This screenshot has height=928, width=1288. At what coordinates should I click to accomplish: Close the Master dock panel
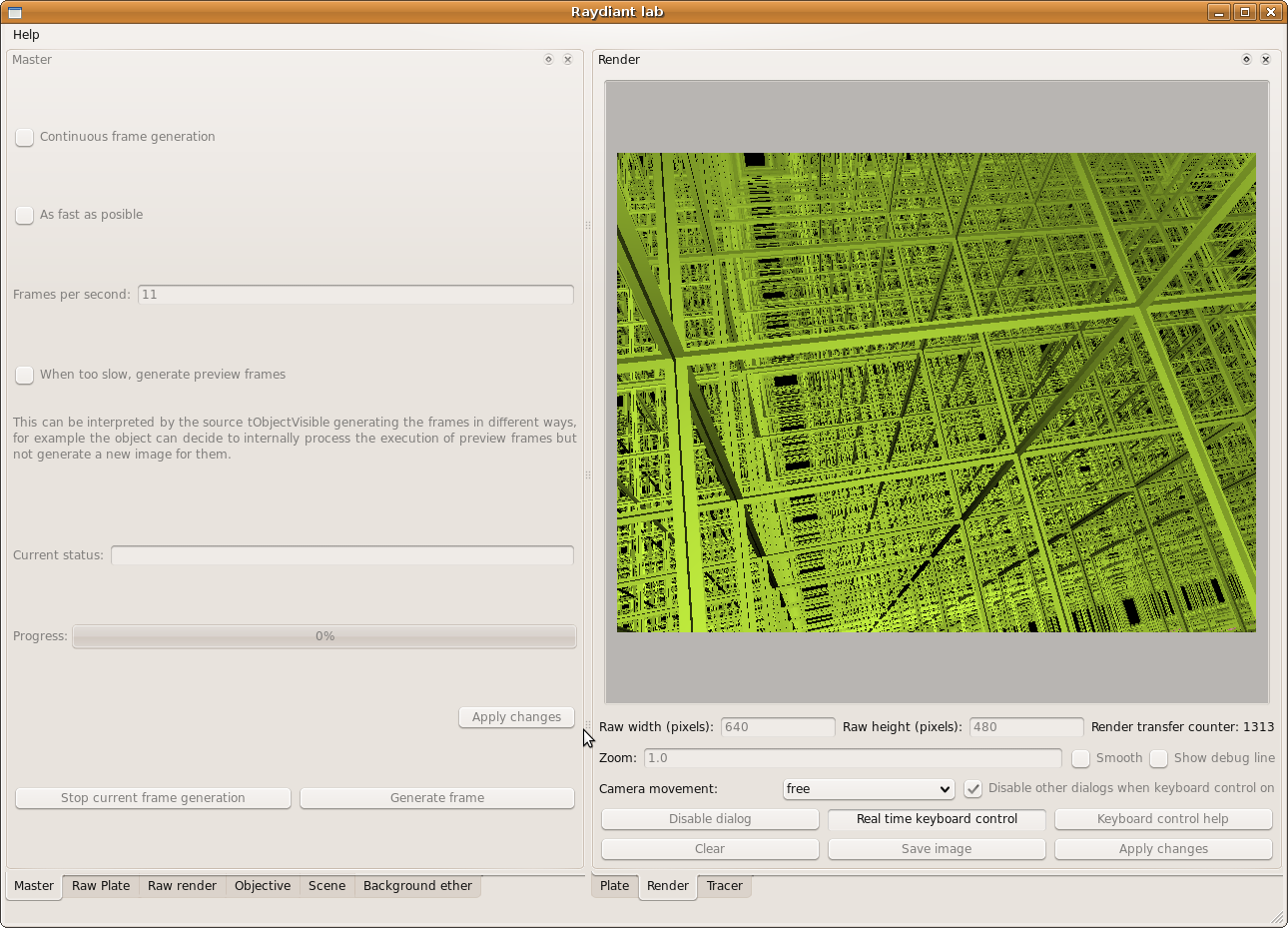point(568,60)
